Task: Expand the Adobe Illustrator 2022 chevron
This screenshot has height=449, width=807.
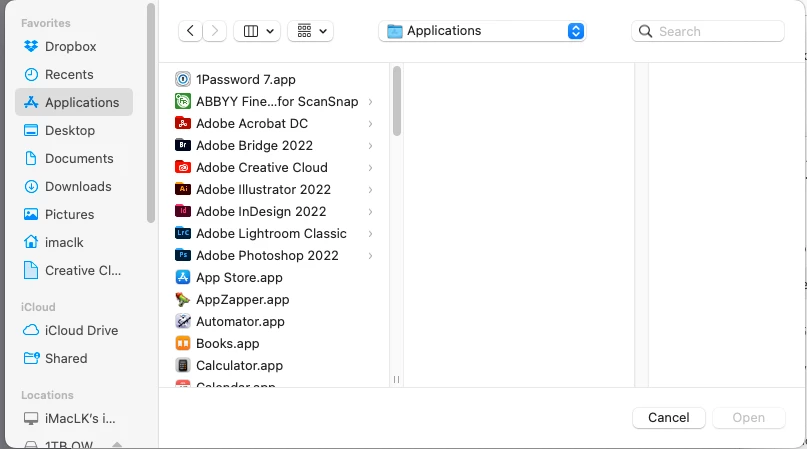Action: [x=370, y=189]
